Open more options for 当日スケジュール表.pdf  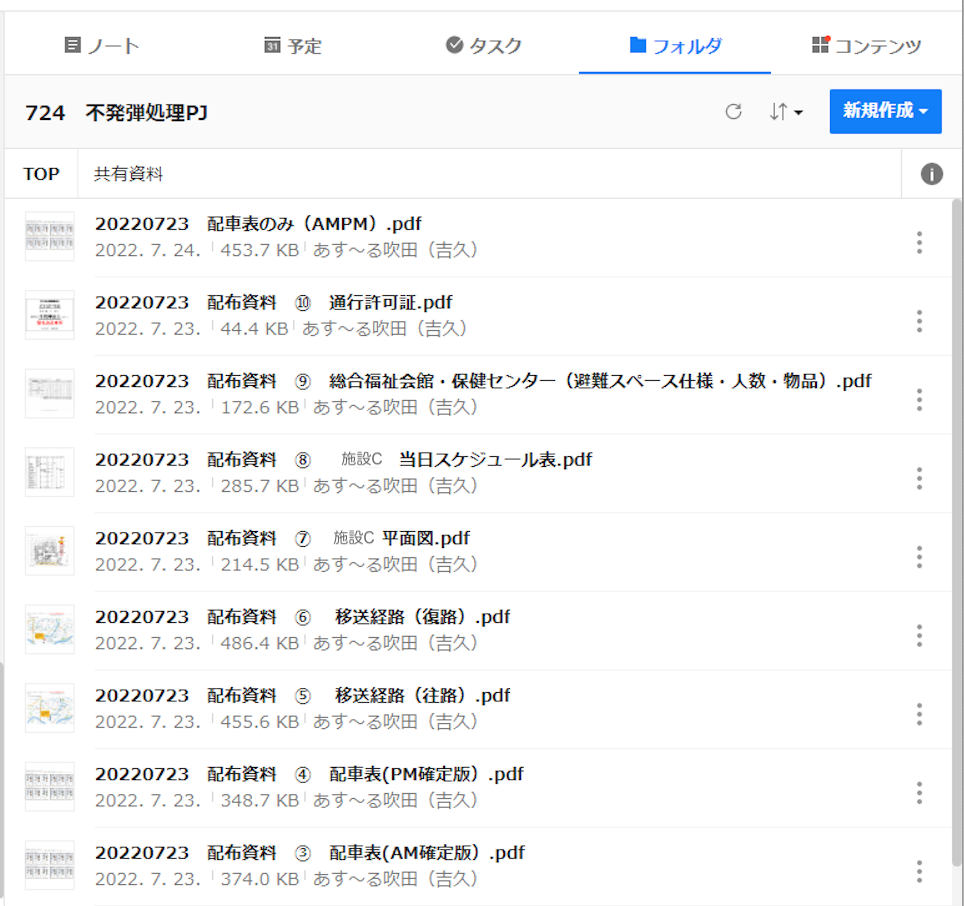pyautogui.click(x=919, y=478)
